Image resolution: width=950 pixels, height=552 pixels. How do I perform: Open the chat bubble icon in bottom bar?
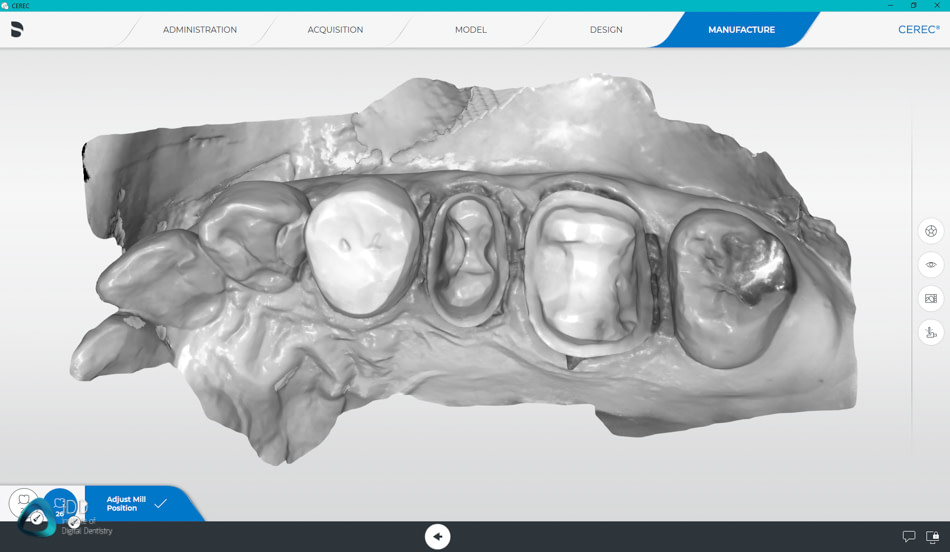908,537
